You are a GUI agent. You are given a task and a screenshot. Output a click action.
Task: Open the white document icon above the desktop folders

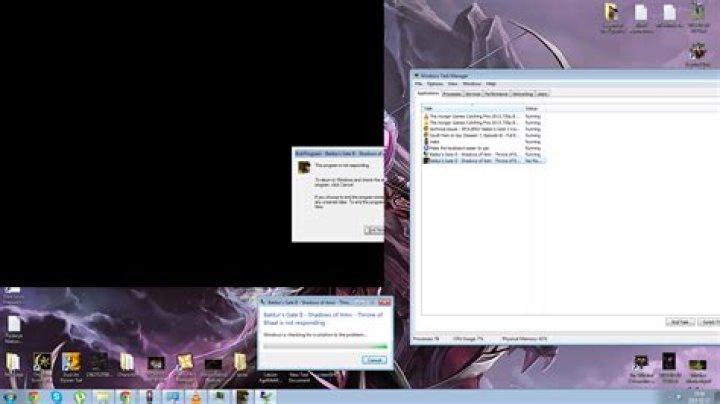(x=14, y=325)
